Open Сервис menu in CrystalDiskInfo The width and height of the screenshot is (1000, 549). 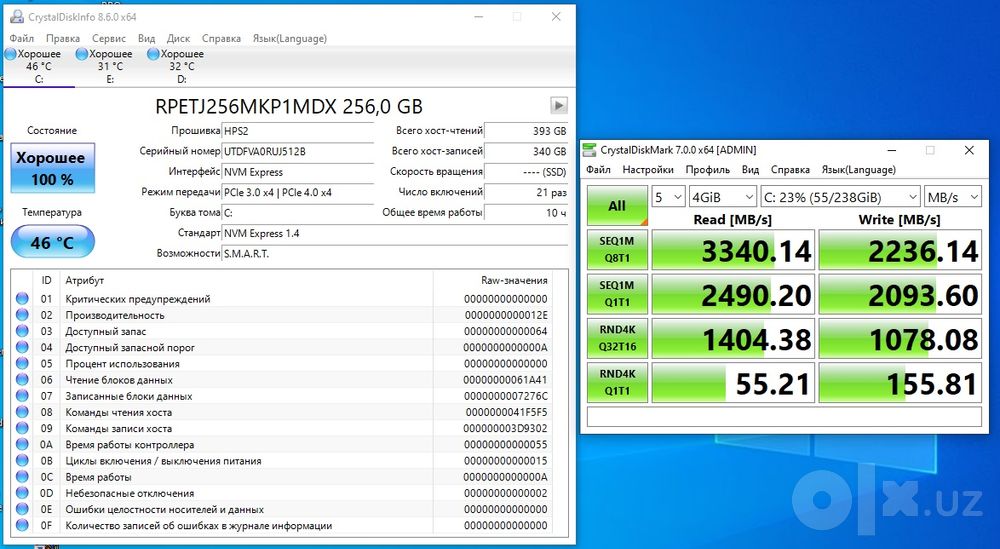pyautogui.click(x=109, y=38)
